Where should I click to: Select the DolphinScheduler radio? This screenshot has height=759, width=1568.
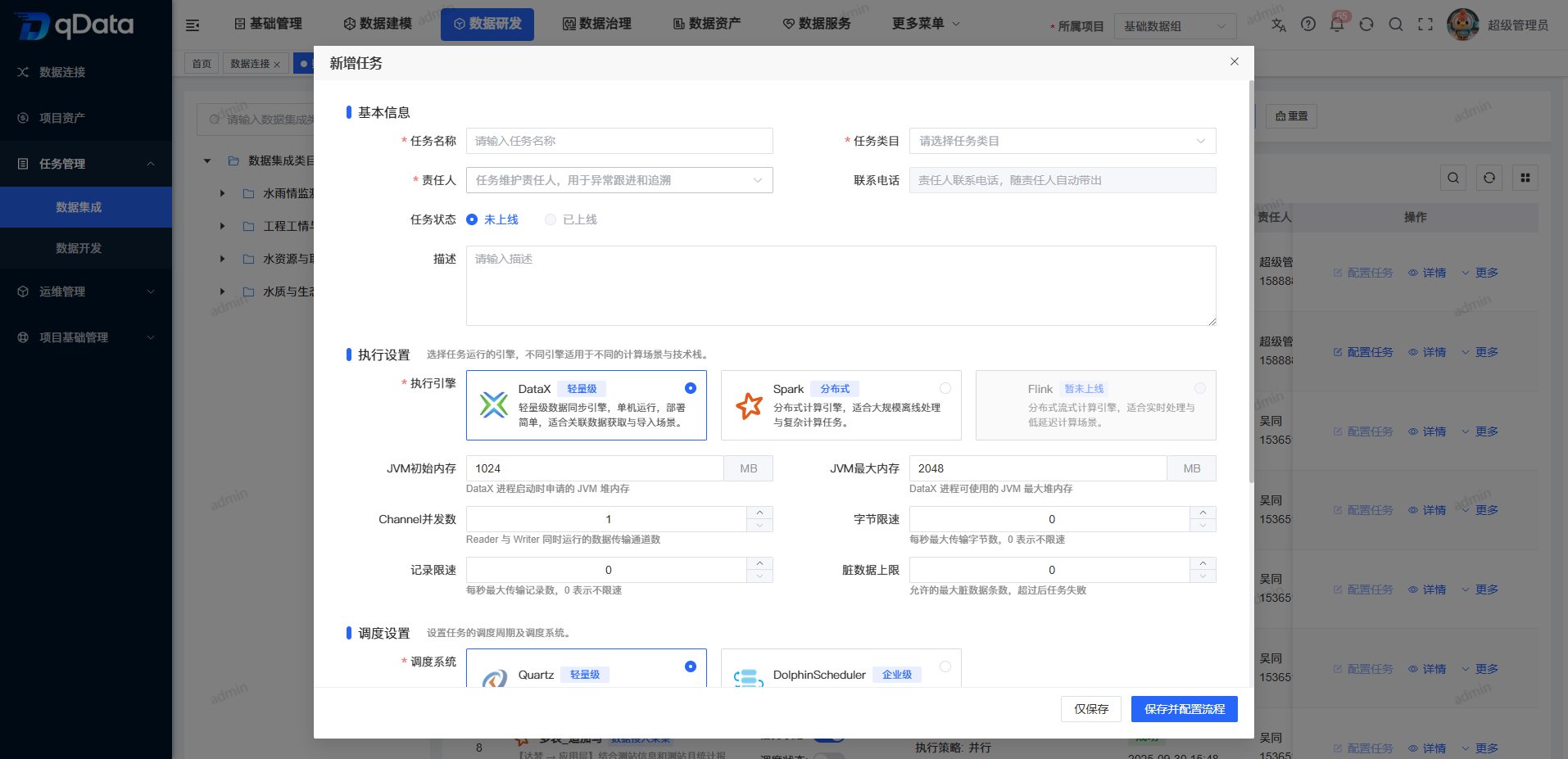945,666
